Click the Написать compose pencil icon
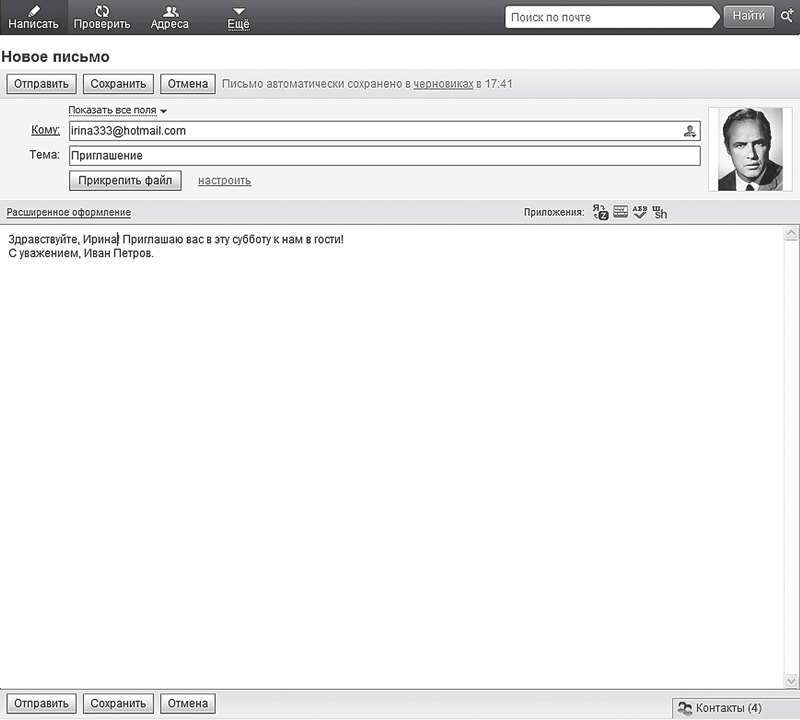Image resolution: width=800 pixels, height=720 pixels. (34, 10)
